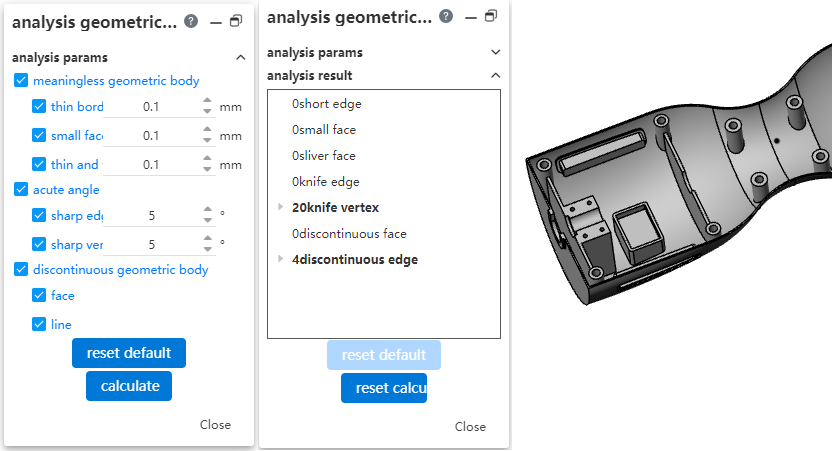Decrease sharp edge angle with down arrow
This screenshot has width=832, height=451.
click(x=207, y=221)
